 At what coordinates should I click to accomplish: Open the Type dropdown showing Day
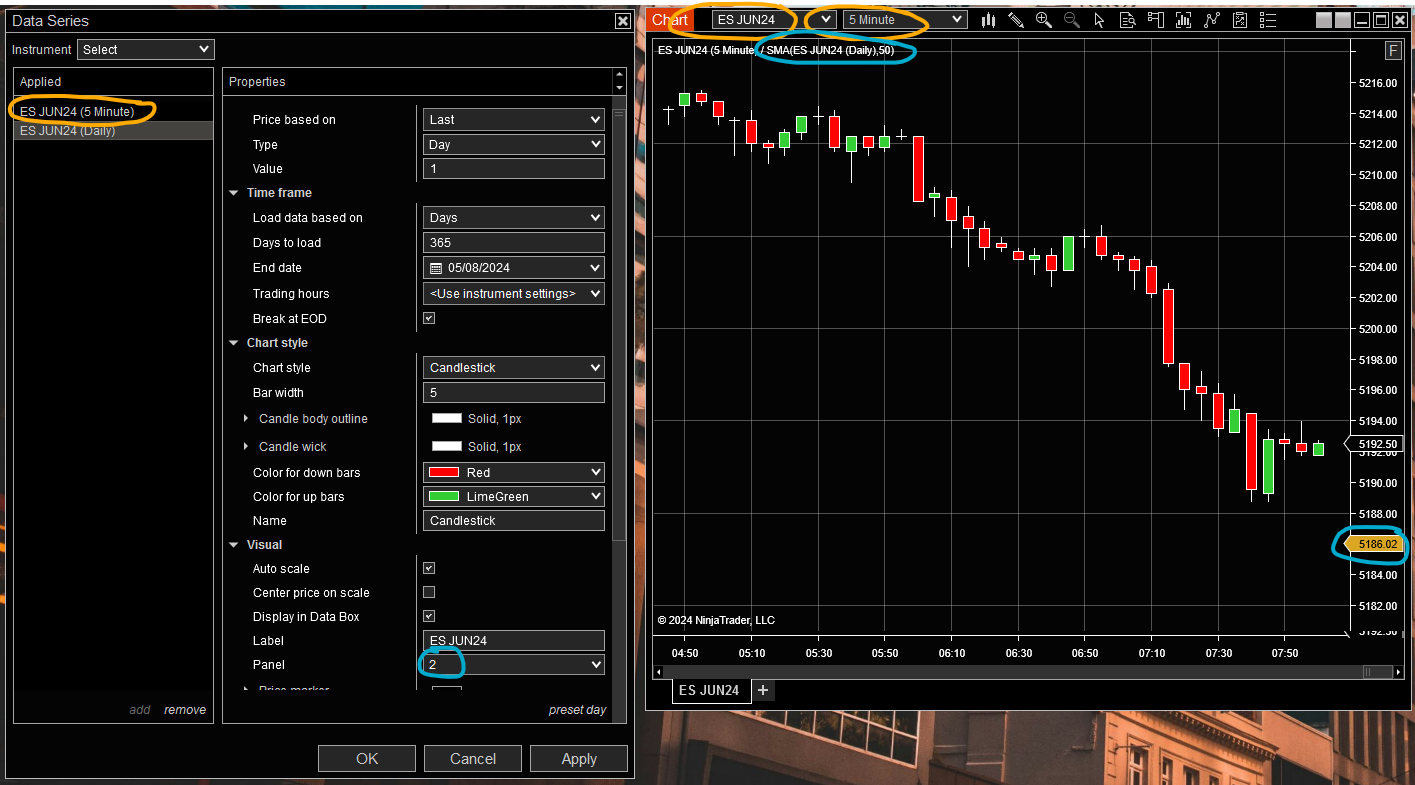[x=514, y=144]
